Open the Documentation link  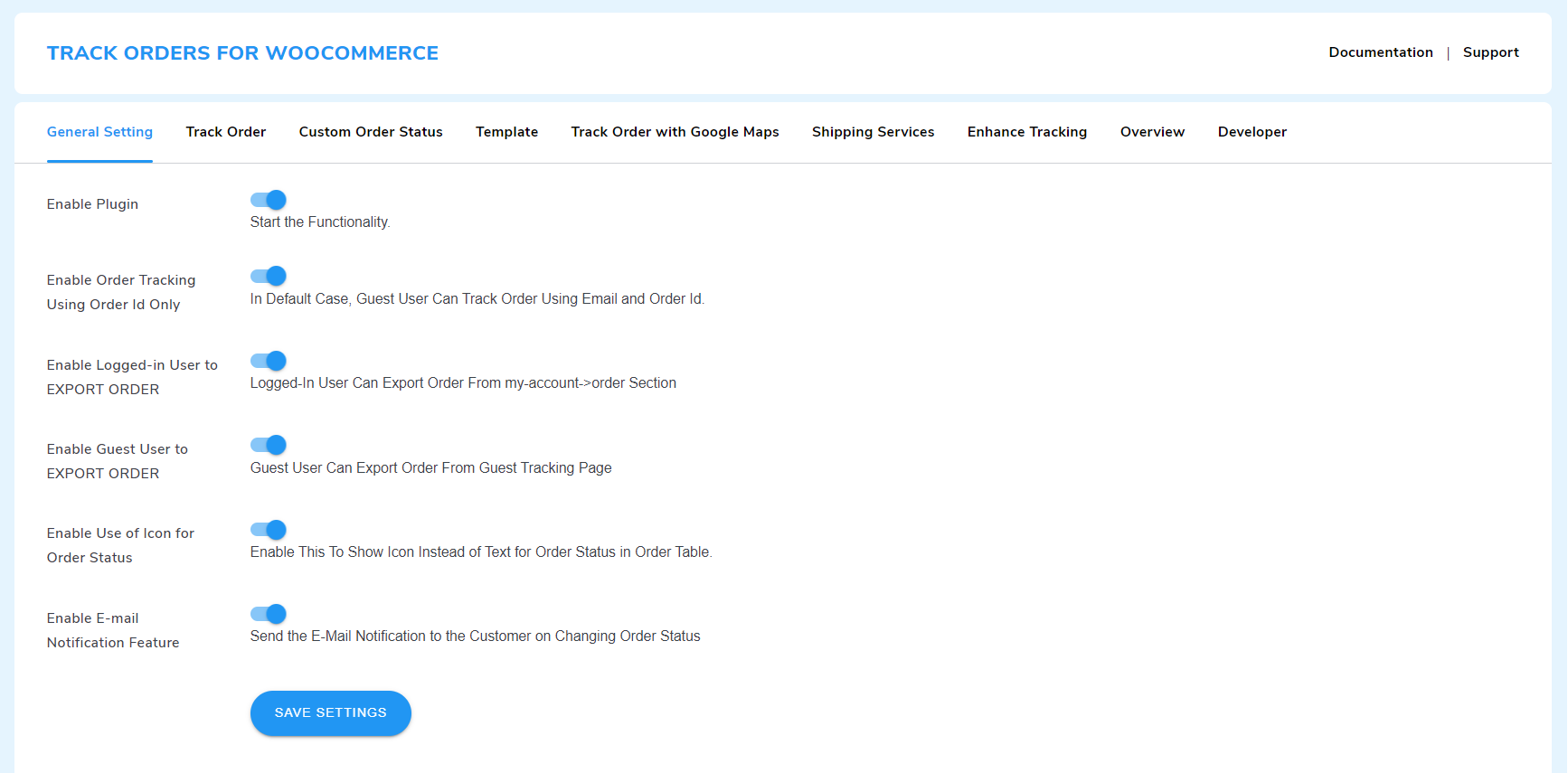click(x=1381, y=52)
